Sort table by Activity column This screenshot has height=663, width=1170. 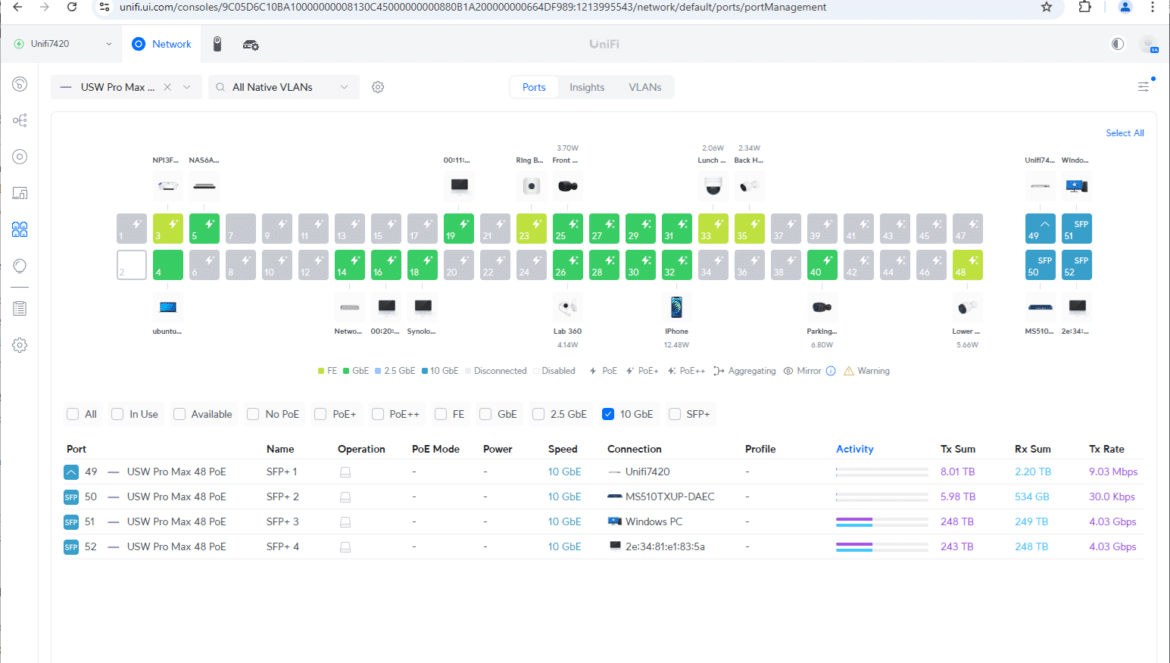click(854, 449)
